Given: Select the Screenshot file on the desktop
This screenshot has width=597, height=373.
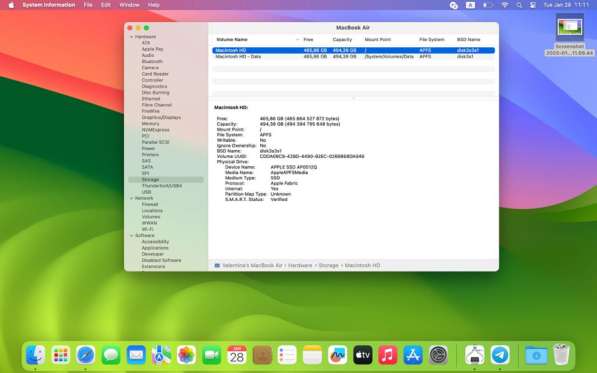Looking at the screenshot, I should coord(570,27).
